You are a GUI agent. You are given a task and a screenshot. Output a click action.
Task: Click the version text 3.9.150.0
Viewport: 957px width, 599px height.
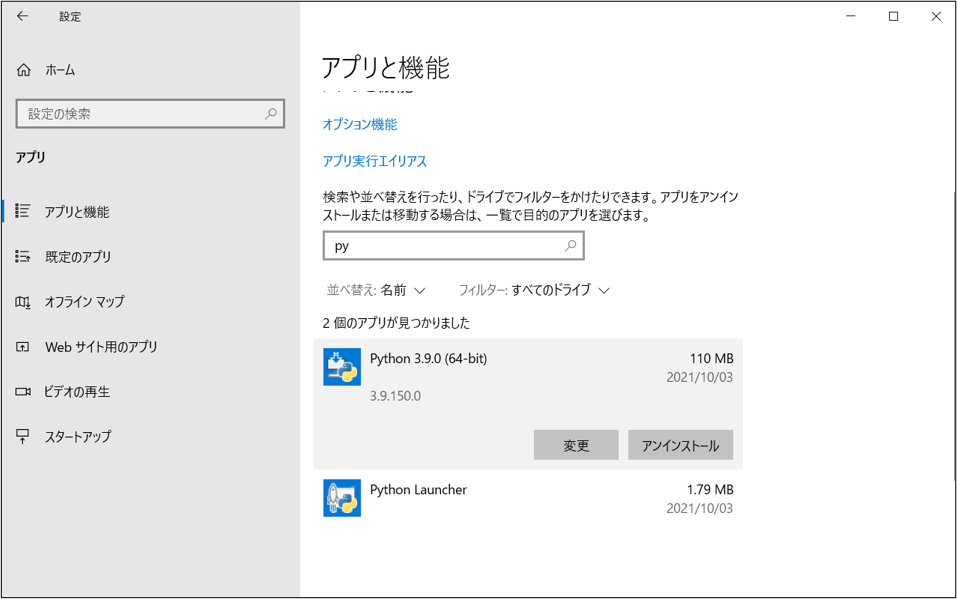pyautogui.click(x=395, y=396)
